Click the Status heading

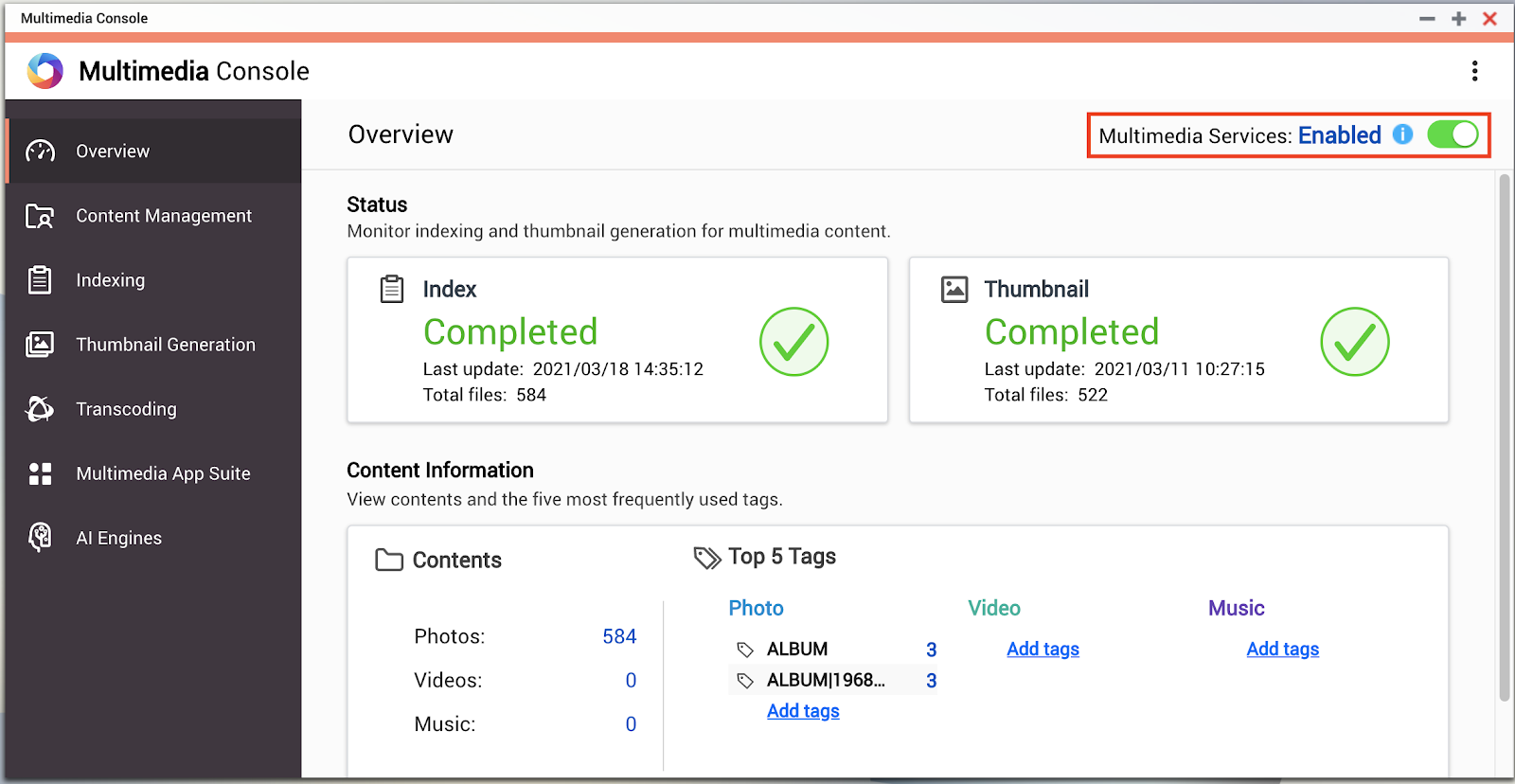coord(377,205)
